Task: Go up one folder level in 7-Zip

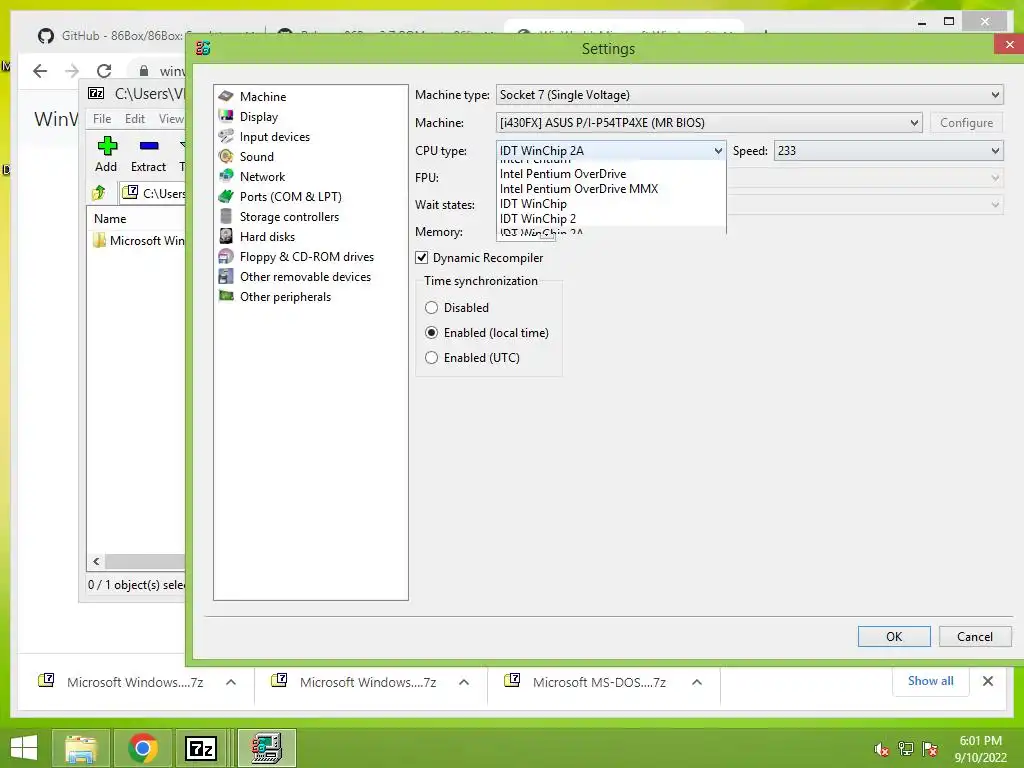Action: pos(99,193)
